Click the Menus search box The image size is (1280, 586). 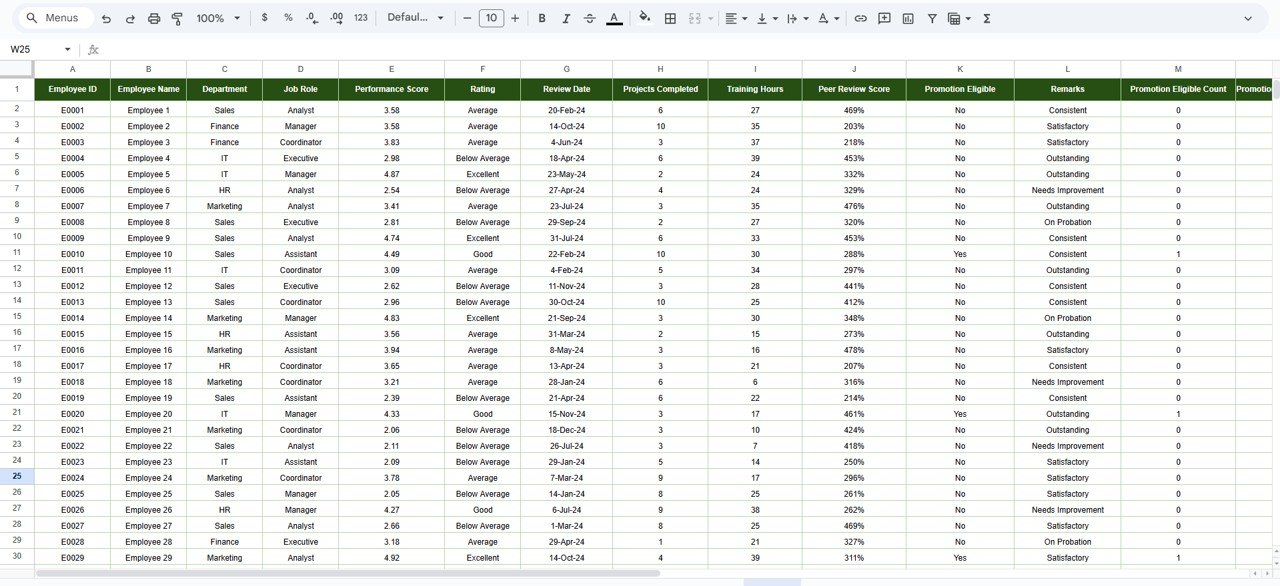pos(54,19)
